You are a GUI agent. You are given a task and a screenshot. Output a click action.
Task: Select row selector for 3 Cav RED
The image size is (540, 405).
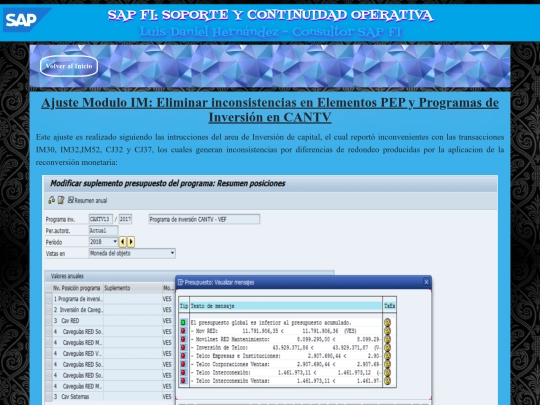(49, 321)
